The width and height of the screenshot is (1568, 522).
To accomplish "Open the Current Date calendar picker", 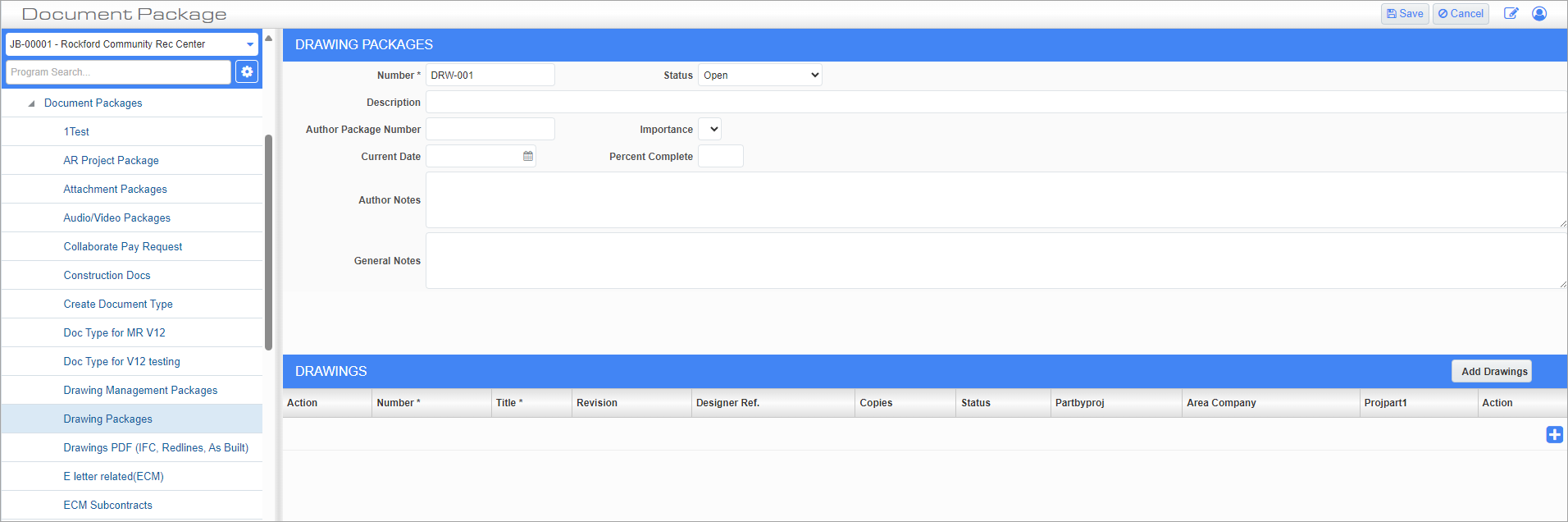I will pos(528,156).
